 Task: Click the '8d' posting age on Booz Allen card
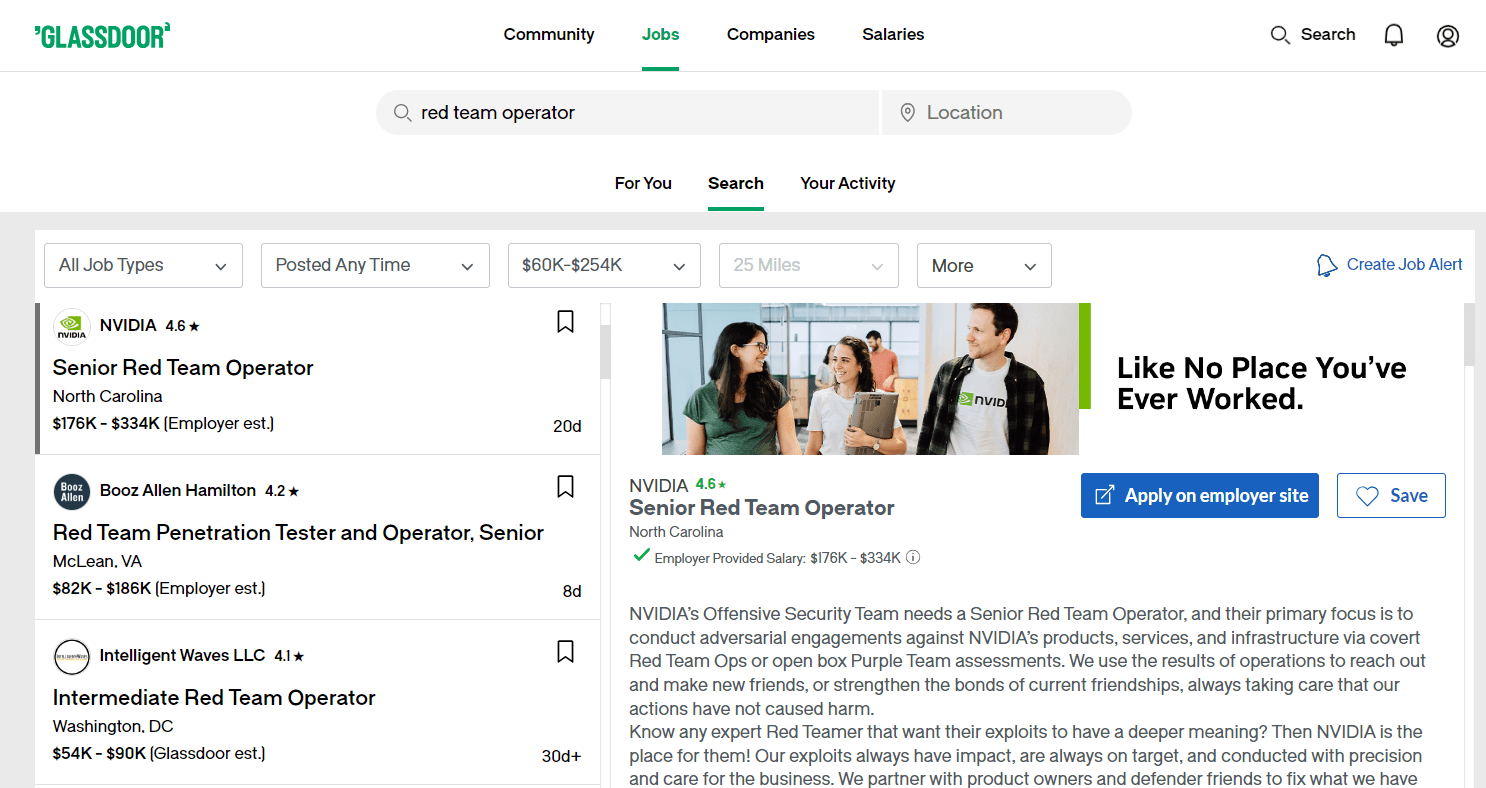coord(572,591)
